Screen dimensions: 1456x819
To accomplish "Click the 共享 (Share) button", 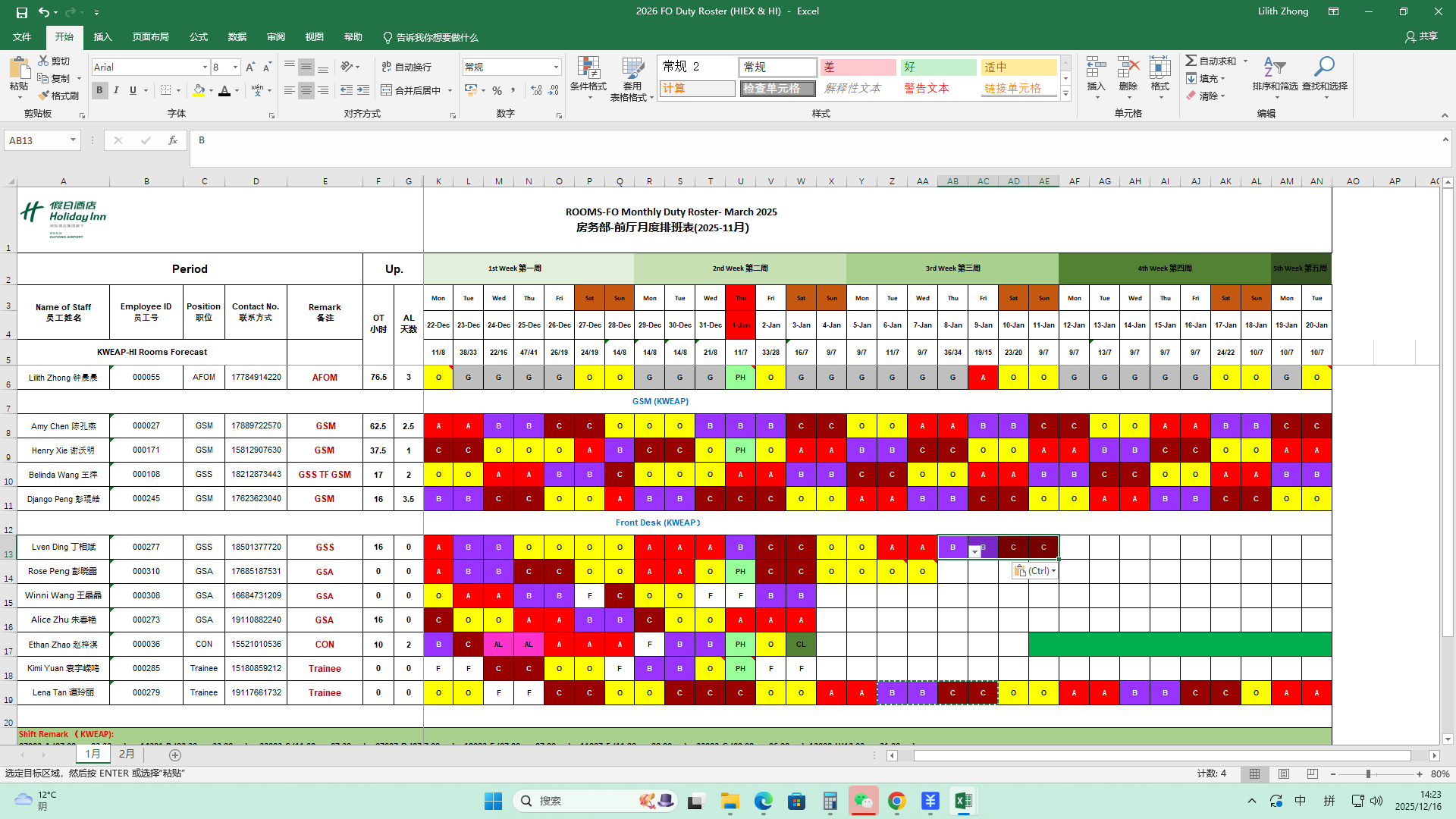I will point(1421,36).
